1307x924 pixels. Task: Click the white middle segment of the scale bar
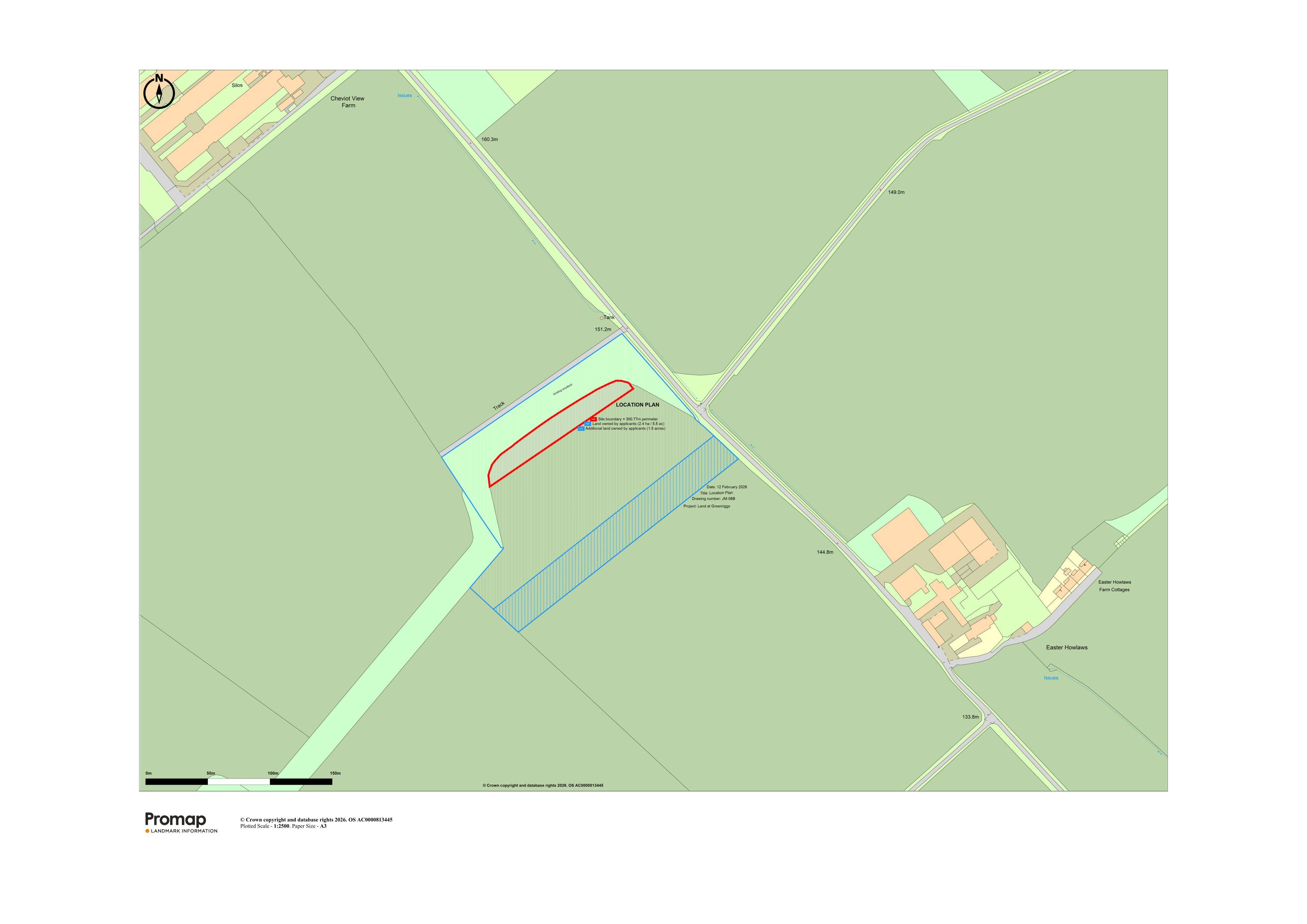[x=238, y=782]
